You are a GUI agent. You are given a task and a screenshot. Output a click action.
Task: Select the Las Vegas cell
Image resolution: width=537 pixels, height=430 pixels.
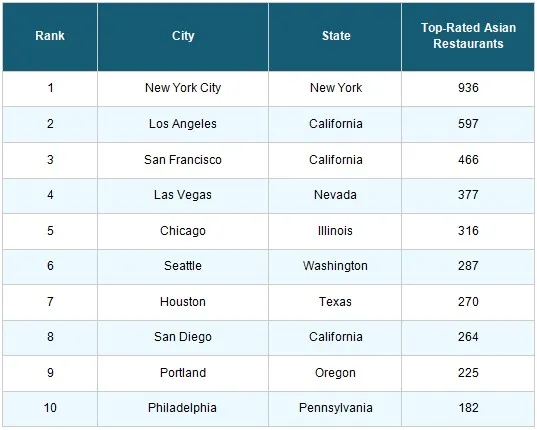[x=183, y=195]
